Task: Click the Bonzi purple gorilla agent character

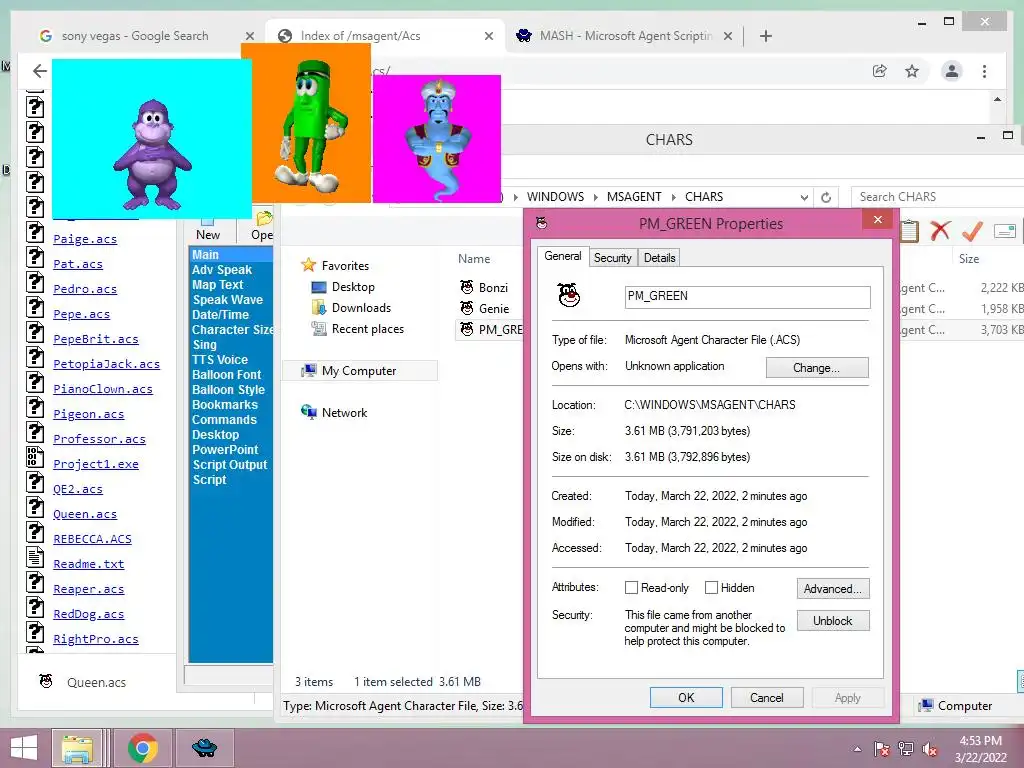Action: (x=152, y=154)
